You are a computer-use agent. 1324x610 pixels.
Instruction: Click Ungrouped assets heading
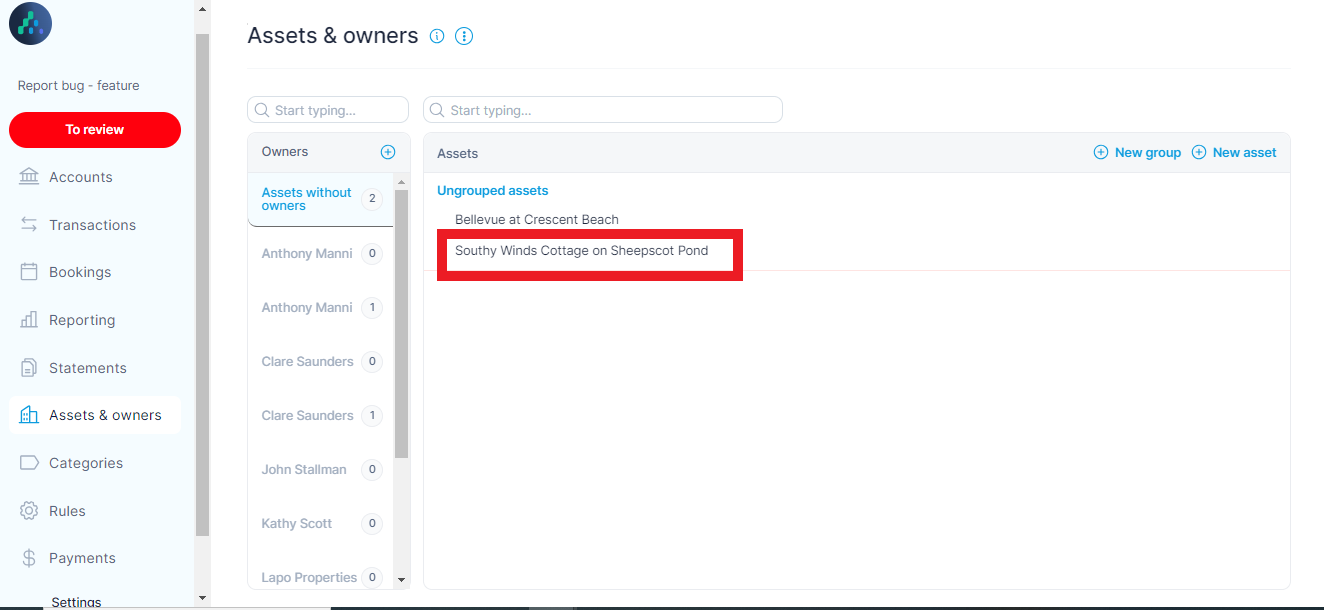coord(493,191)
